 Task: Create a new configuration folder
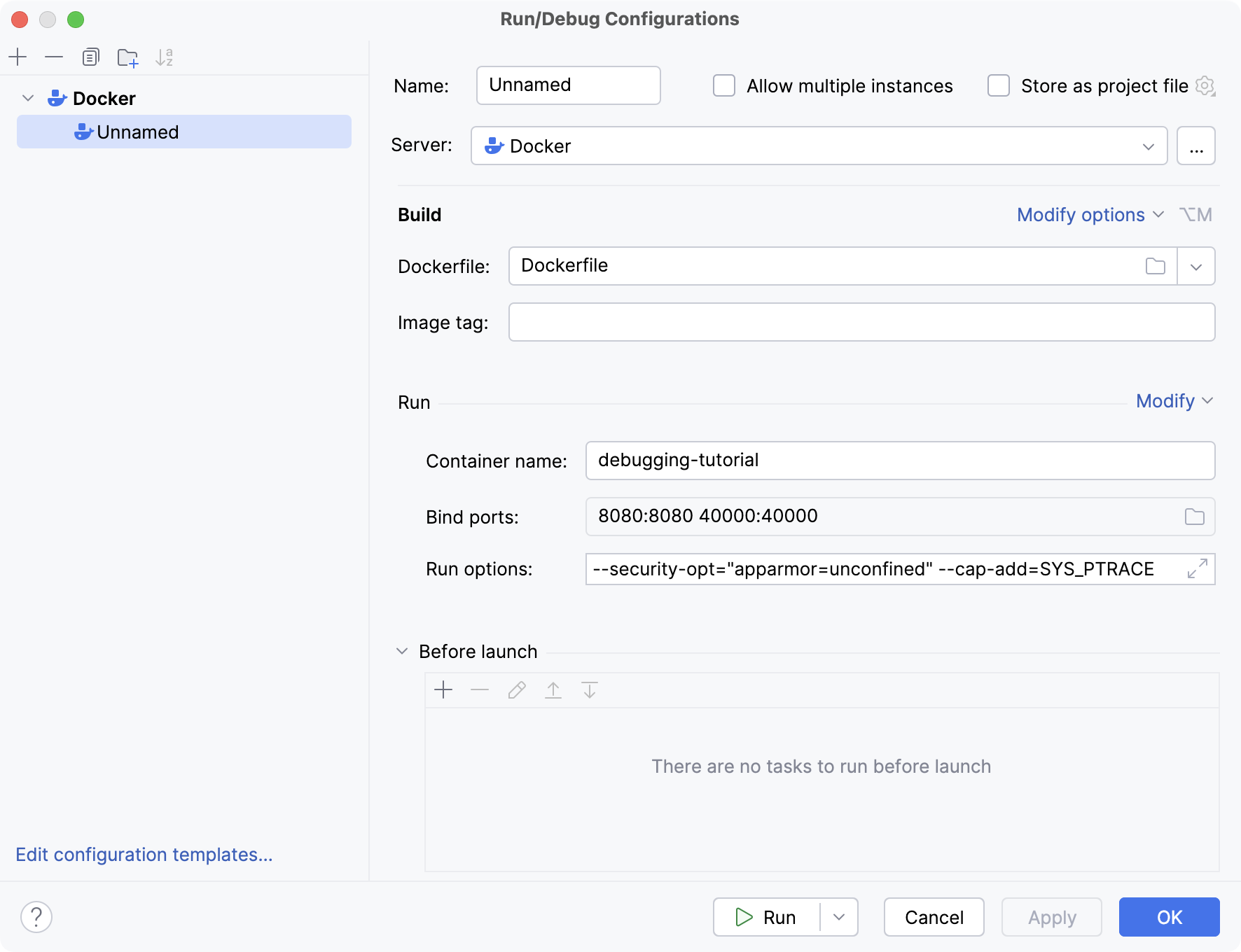(127, 57)
